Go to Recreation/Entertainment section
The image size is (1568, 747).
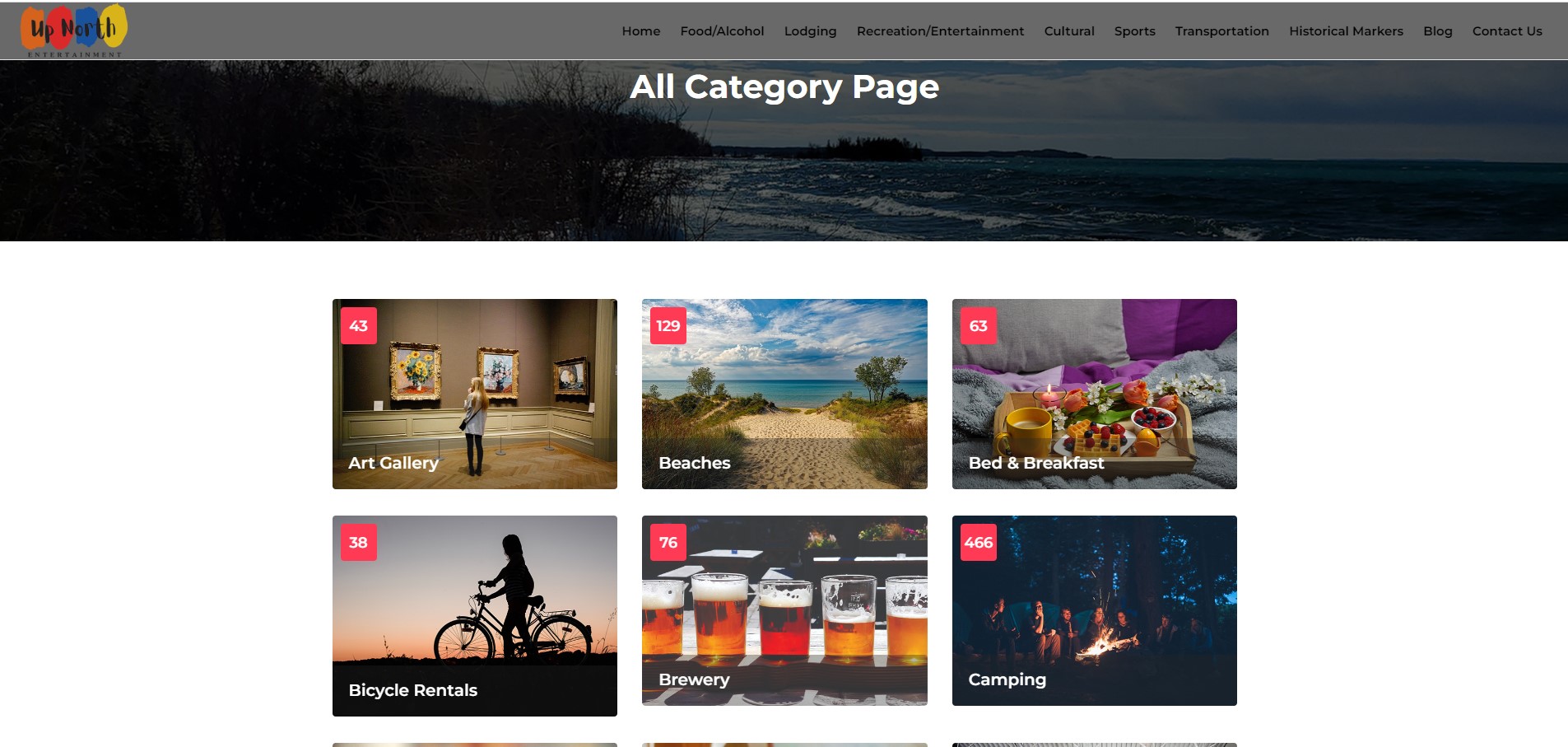click(x=940, y=31)
